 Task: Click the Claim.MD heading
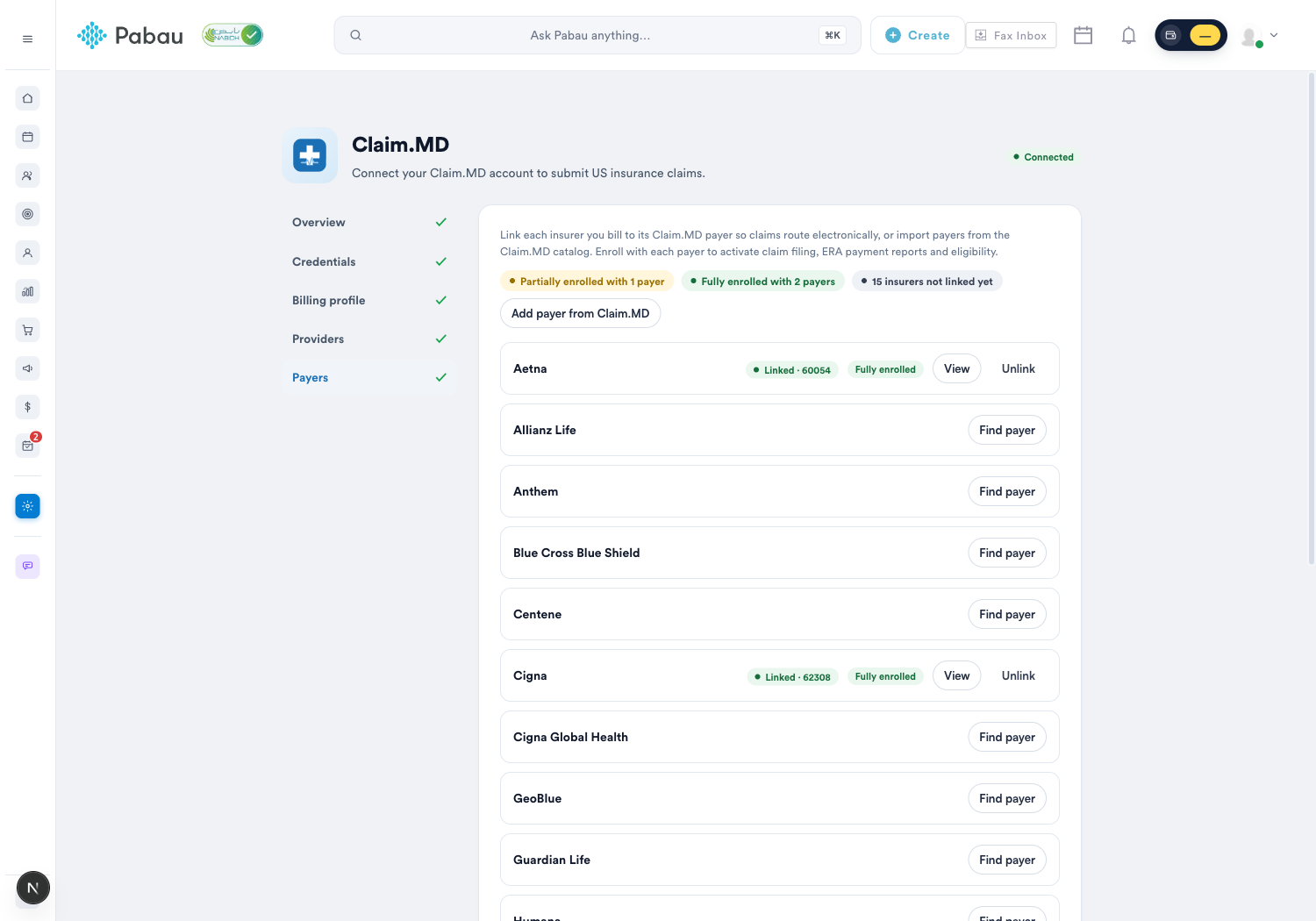[x=400, y=145]
